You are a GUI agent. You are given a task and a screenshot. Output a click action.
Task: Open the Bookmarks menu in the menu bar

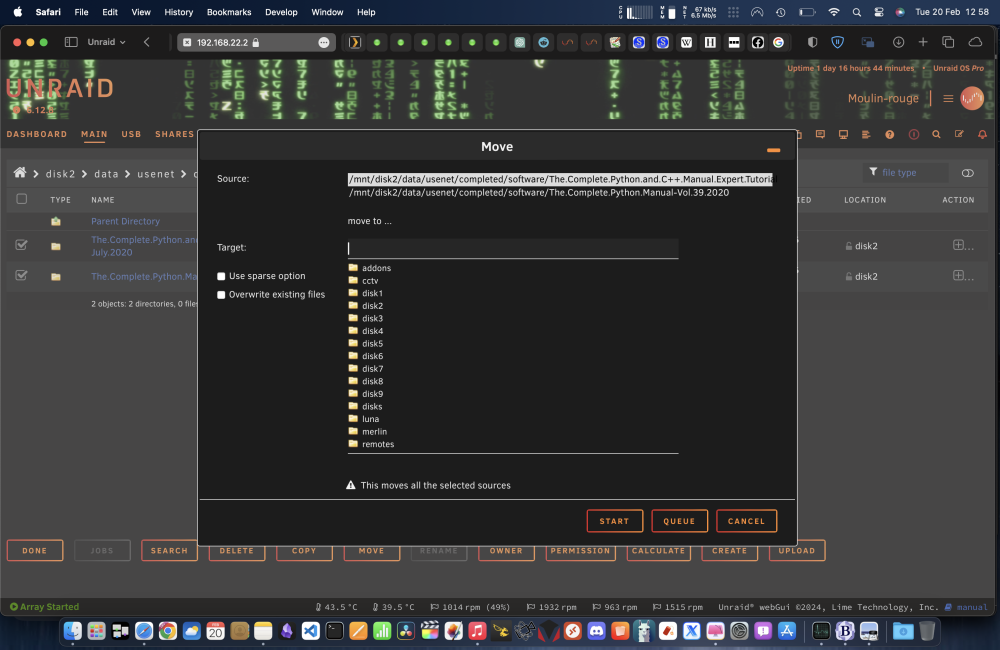tap(229, 12)
